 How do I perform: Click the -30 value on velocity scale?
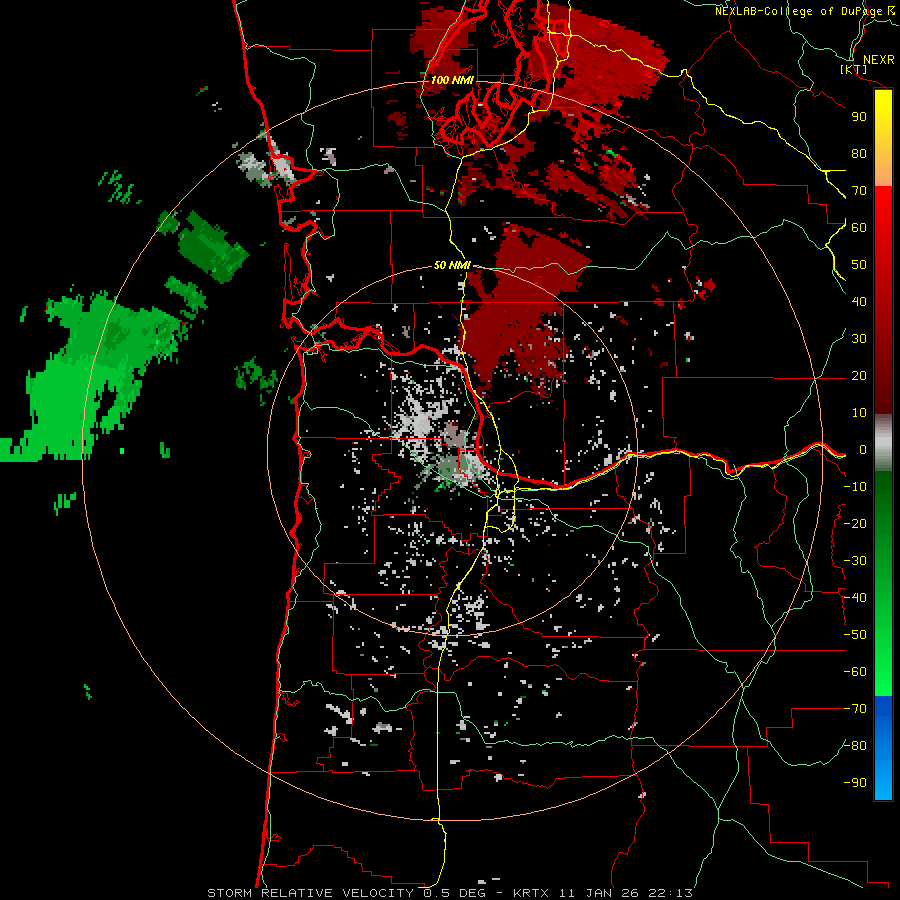coord(855,561)
